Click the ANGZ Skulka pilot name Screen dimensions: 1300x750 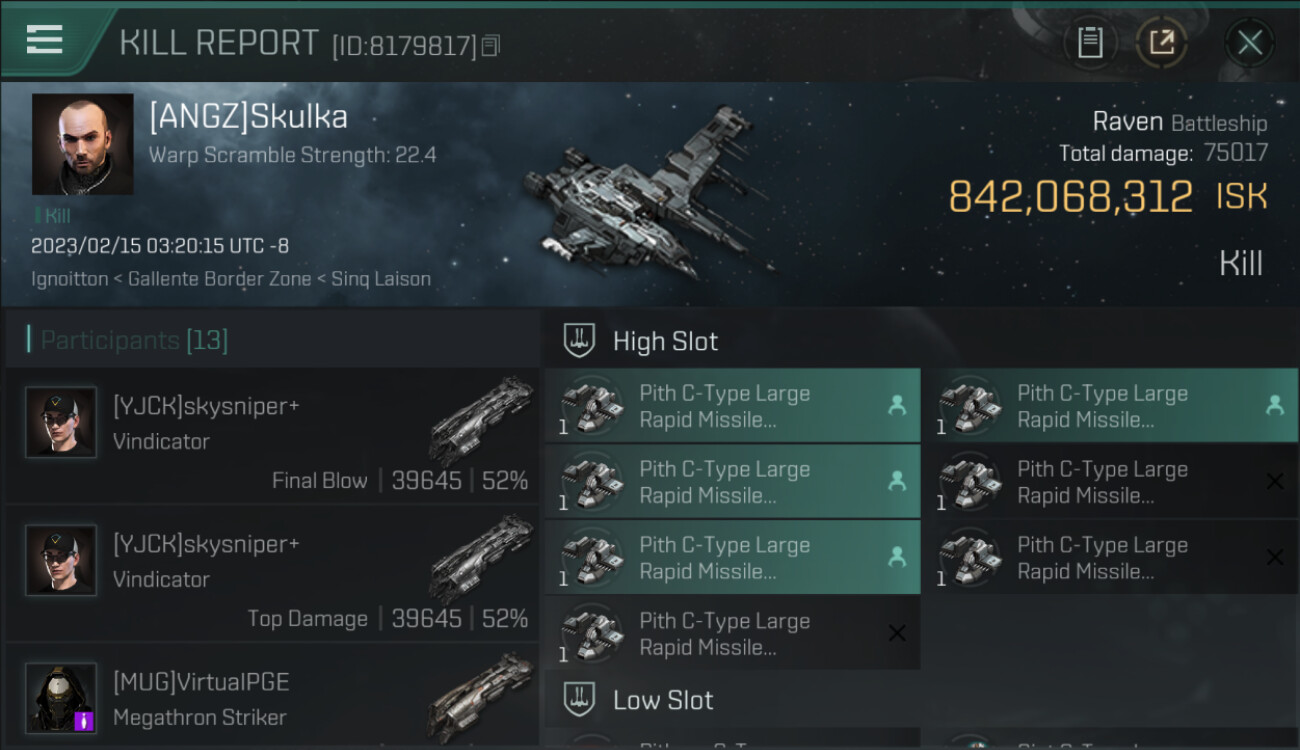click(248, 117)
